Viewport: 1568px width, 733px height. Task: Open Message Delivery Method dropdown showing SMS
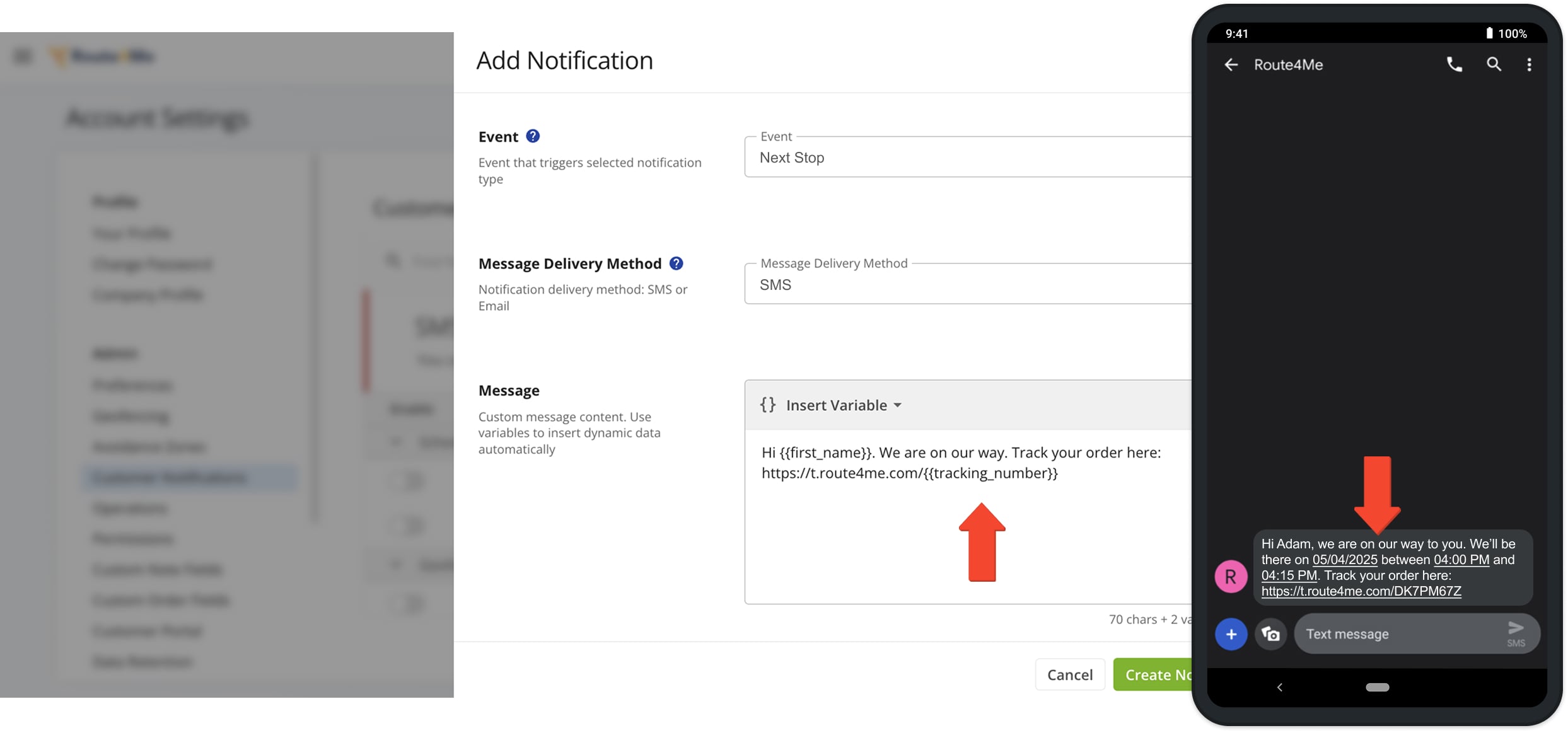[968, 284]
